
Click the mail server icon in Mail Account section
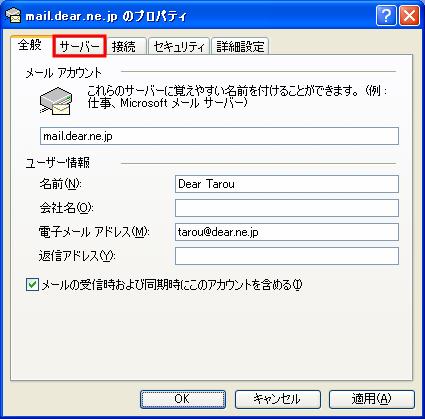(x=56, y=101)
